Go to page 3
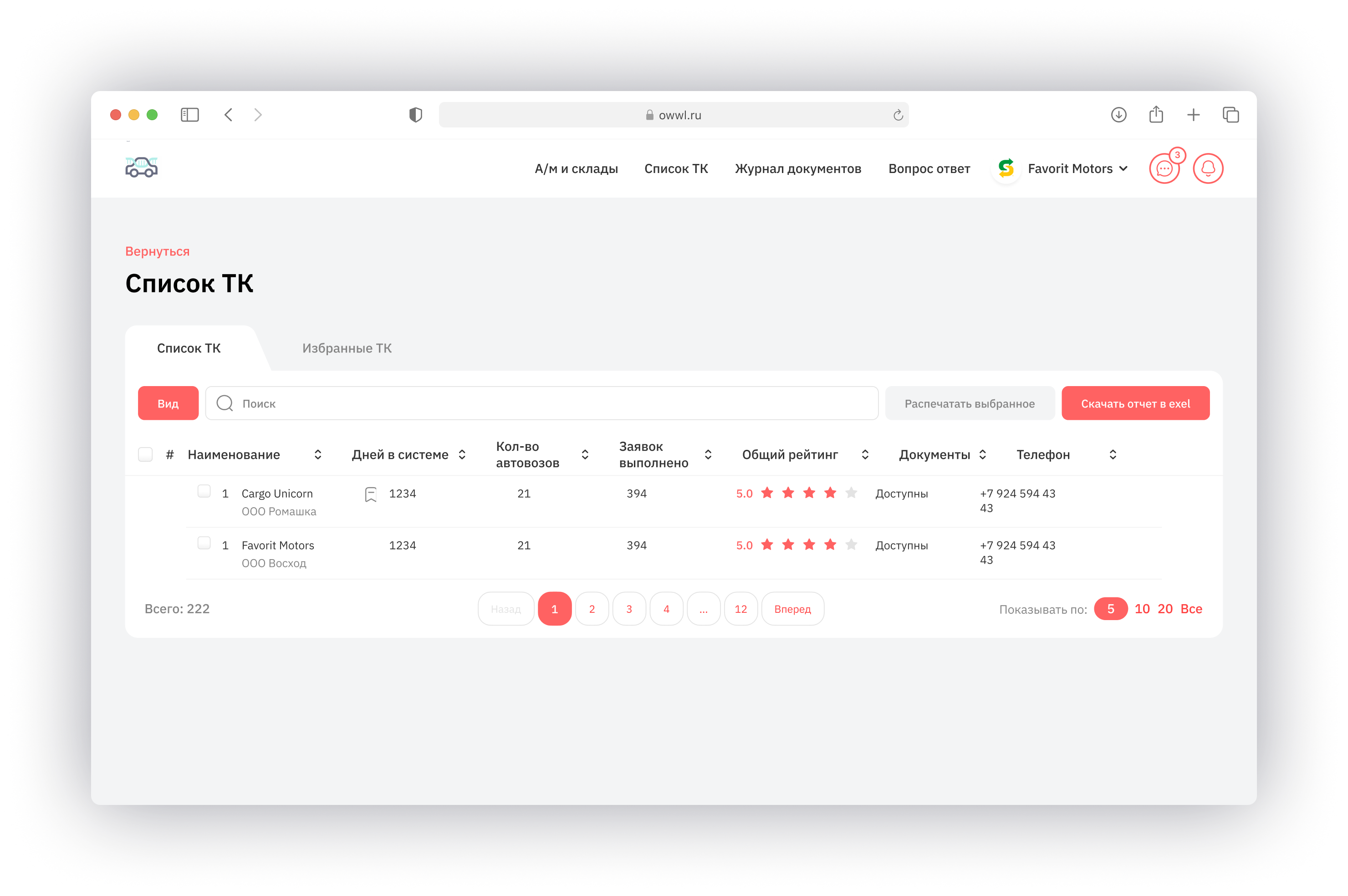The height and width of the screenshot is (896, 1348). click(628, 609)
